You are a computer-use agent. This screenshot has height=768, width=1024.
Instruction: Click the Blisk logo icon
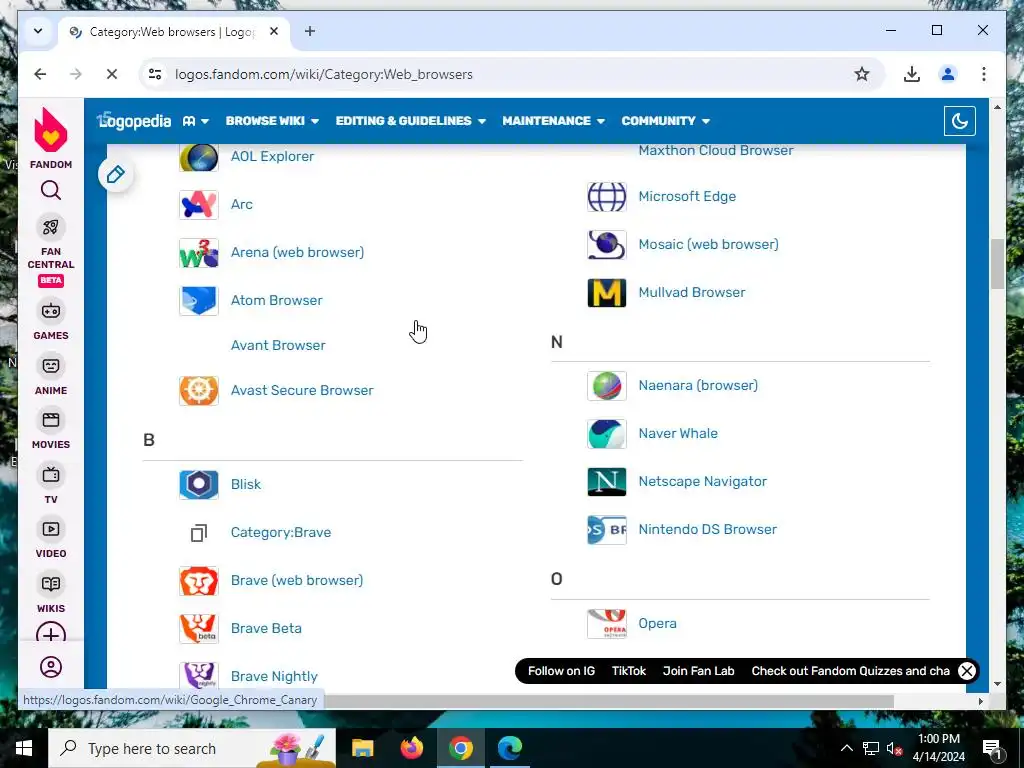(199, 485)
